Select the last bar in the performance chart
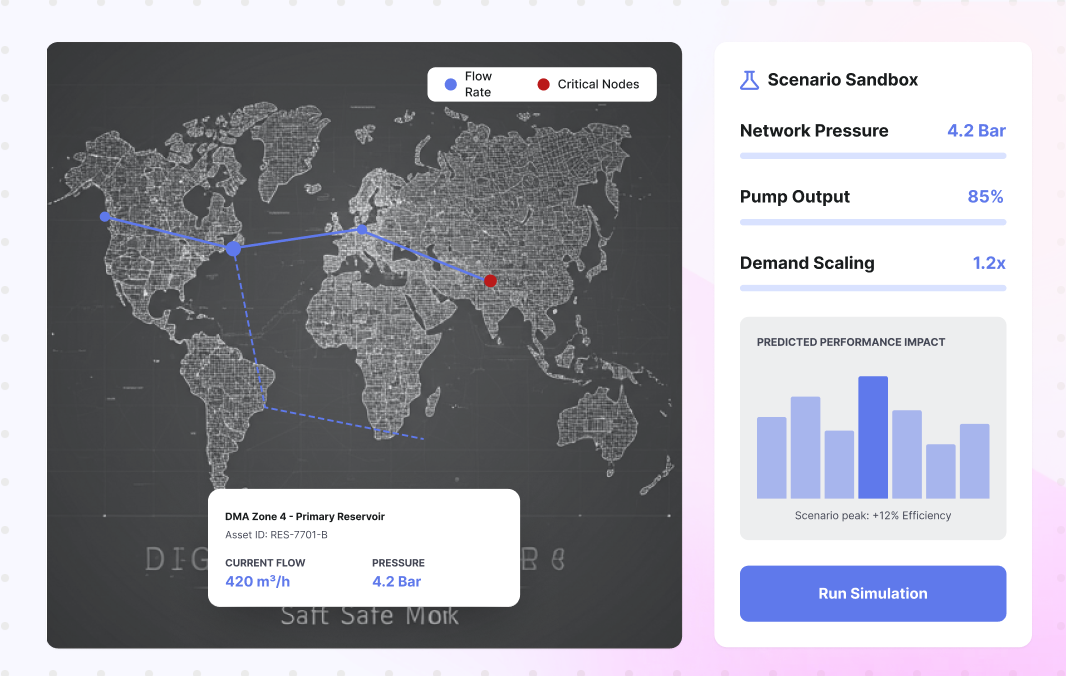This screenshot has width=1066, height=676. point(974,461)
